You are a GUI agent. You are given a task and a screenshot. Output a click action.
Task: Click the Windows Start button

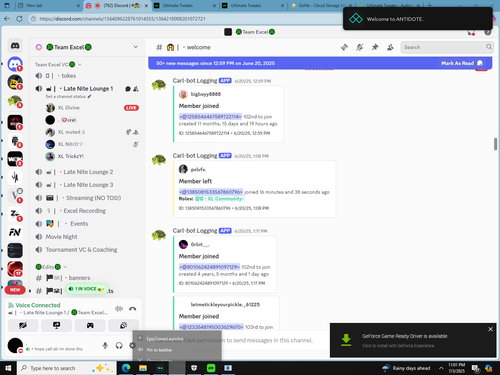[8, 368]
